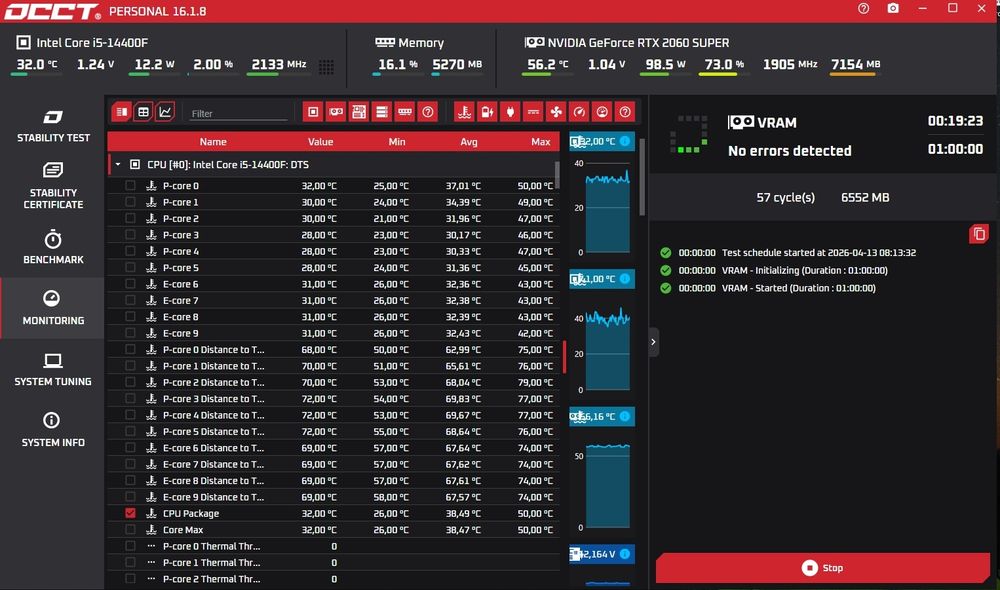Sort by the Name column header
The width and height of the screenshot is (1000, 590).
(x=213, y=142)
